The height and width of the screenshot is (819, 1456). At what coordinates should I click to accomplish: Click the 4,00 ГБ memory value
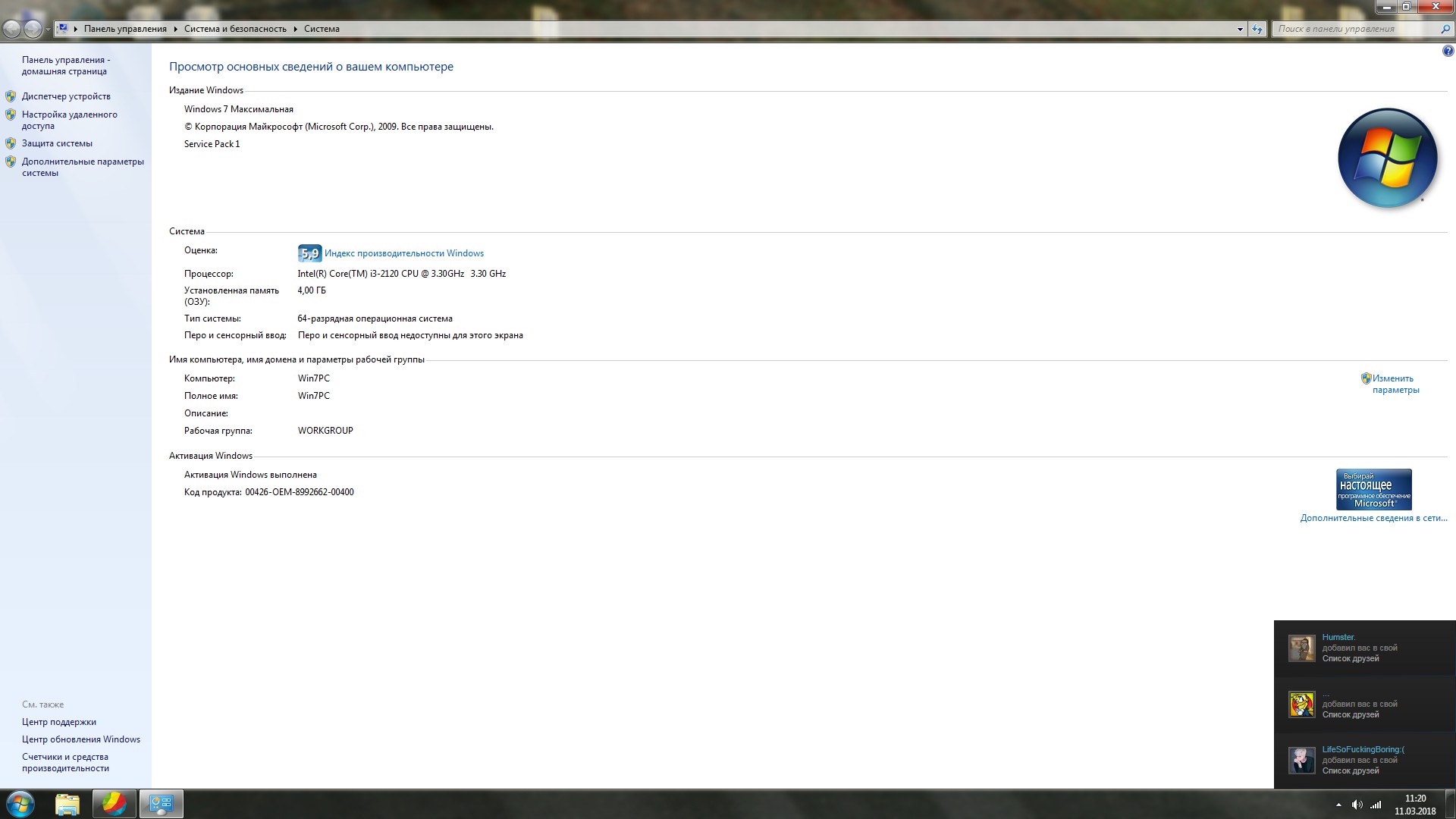click(312, 290)
